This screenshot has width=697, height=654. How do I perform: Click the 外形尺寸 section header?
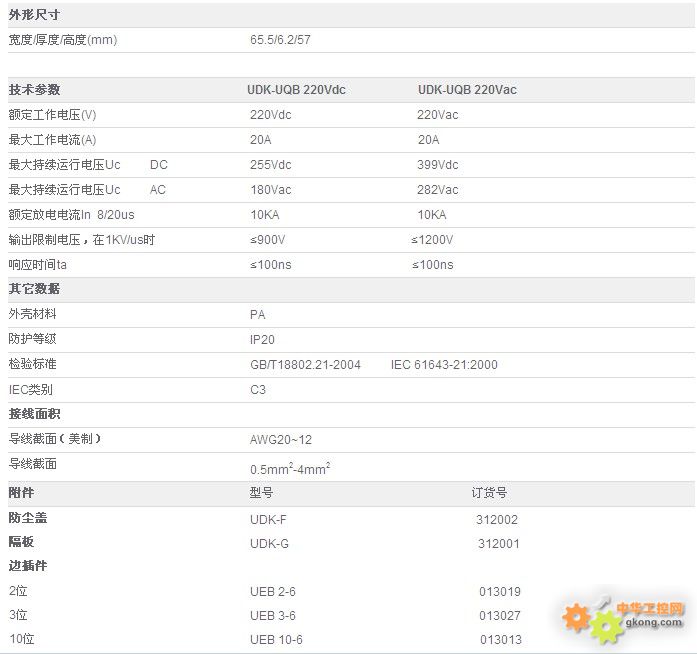34,15
